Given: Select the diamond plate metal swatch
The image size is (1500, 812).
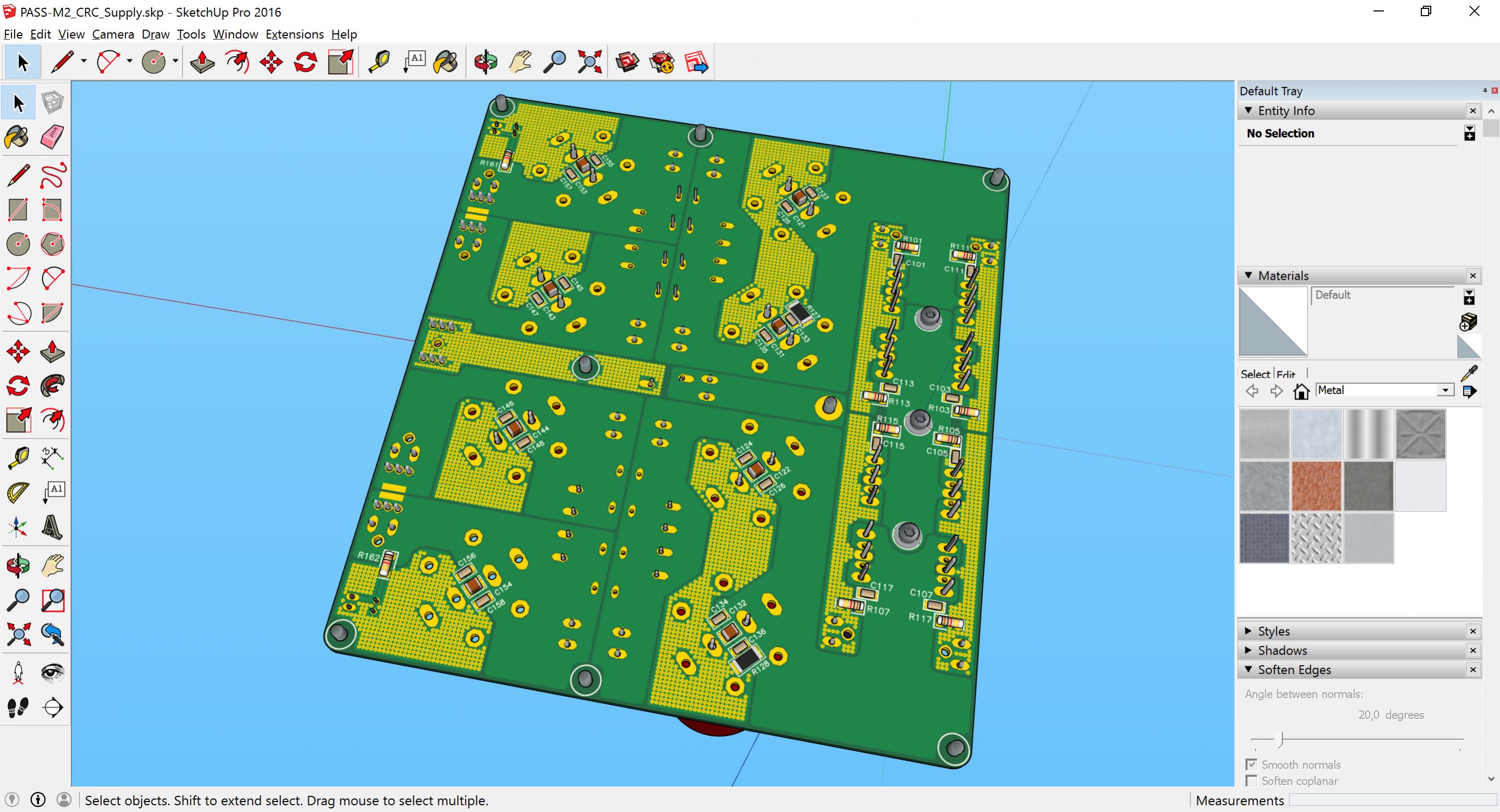Looking at the screenshot, I should (x=1316, y=538).
